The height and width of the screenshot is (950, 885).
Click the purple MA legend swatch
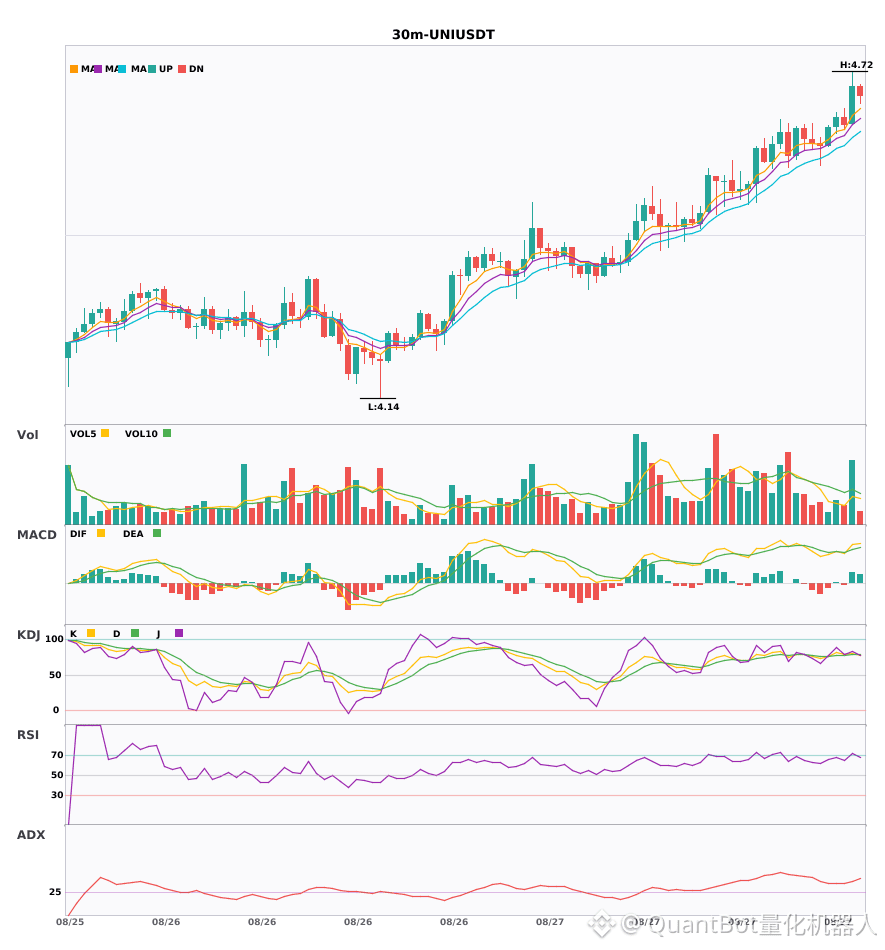[98, 69]
